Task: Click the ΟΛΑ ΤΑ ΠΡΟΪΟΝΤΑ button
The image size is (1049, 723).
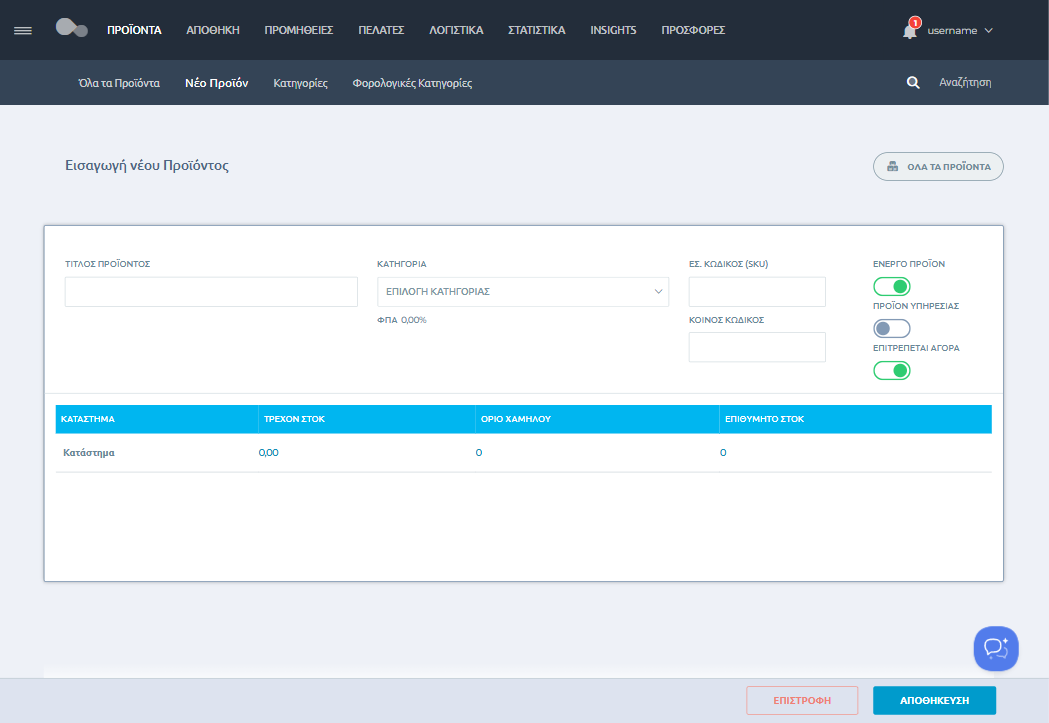Action: click(938, 167)
